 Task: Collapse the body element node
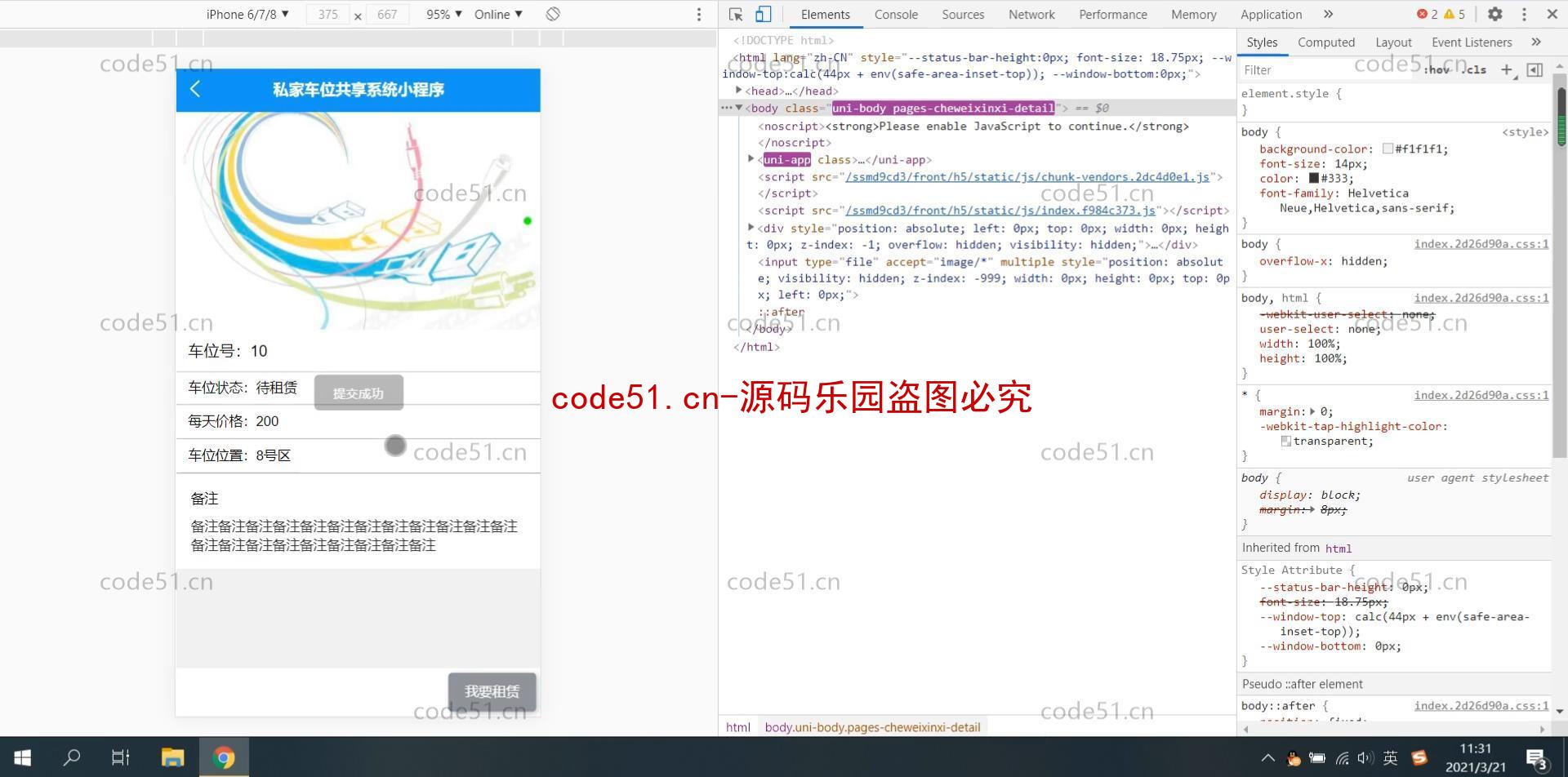[x=739, y=108]
